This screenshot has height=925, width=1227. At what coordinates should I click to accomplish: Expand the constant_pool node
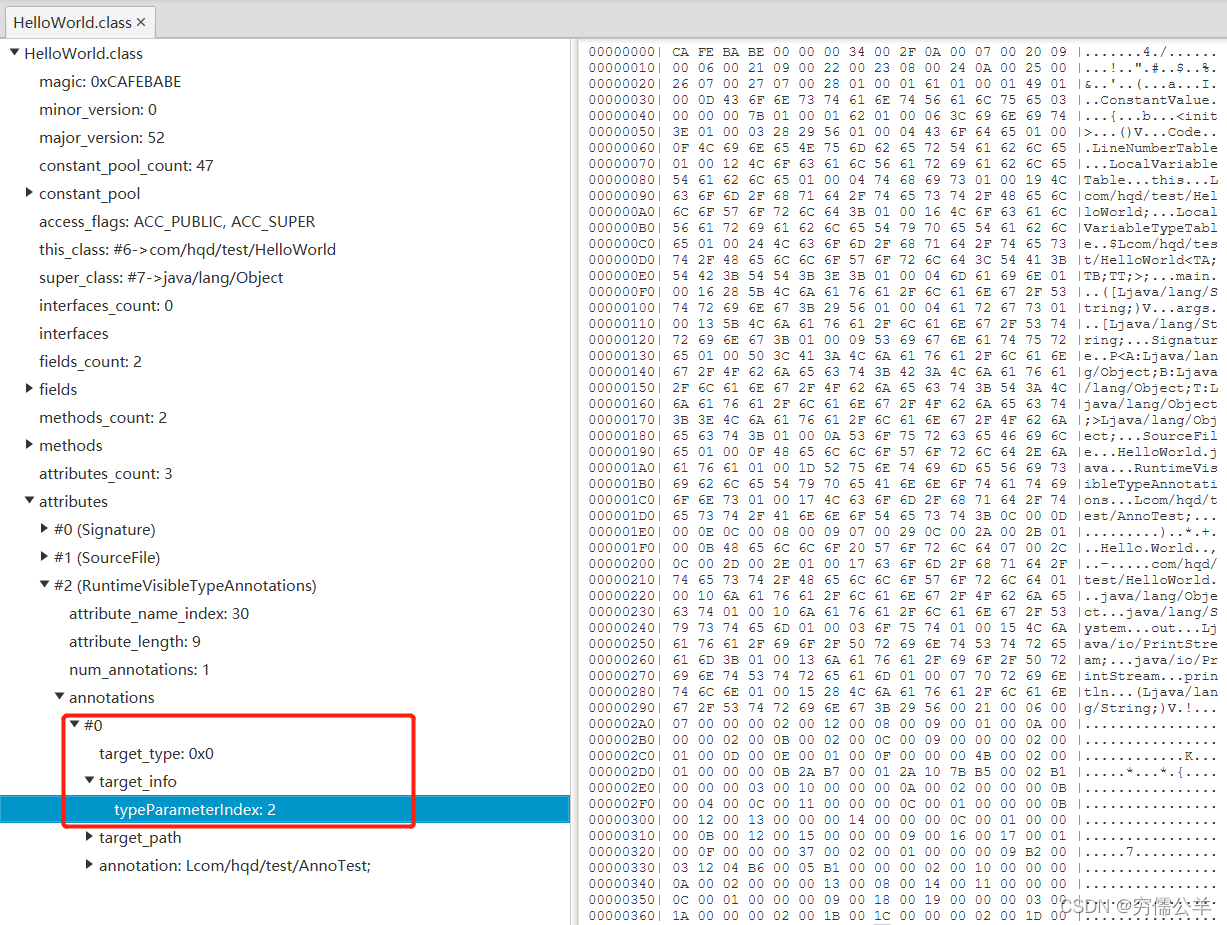coord(29,193)
